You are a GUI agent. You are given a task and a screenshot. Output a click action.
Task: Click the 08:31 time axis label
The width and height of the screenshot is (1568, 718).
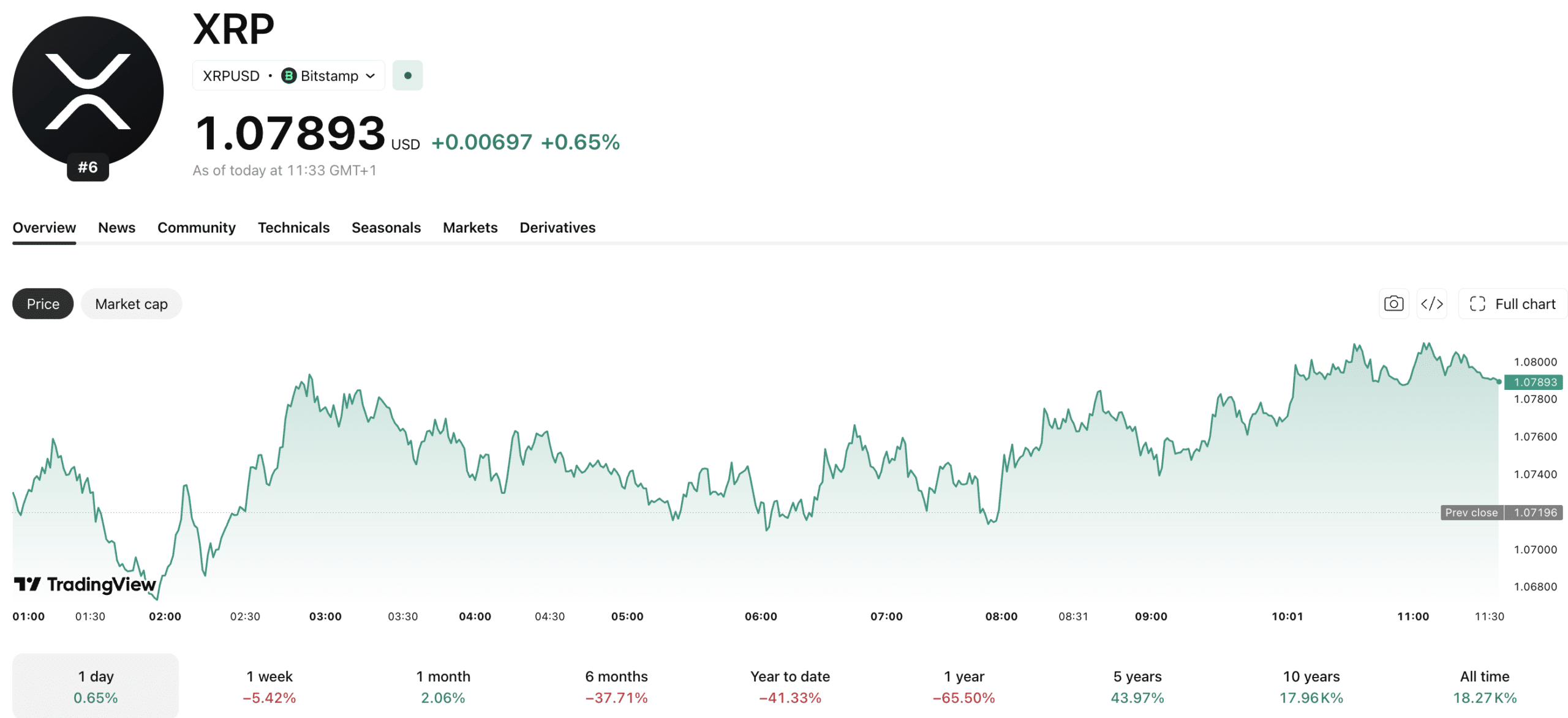(1073, 616)
